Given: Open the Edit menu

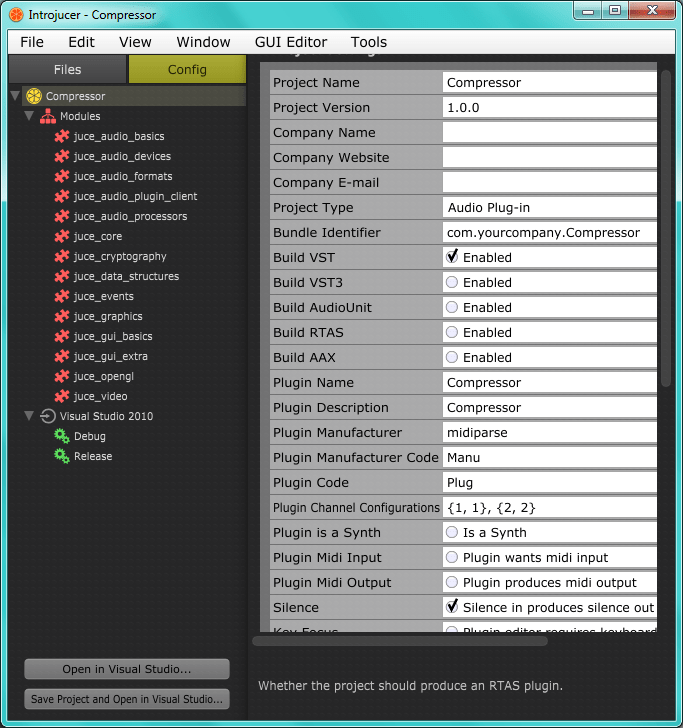Looking at the screenshot, I should pyautogui.click(x=82, y=42).
